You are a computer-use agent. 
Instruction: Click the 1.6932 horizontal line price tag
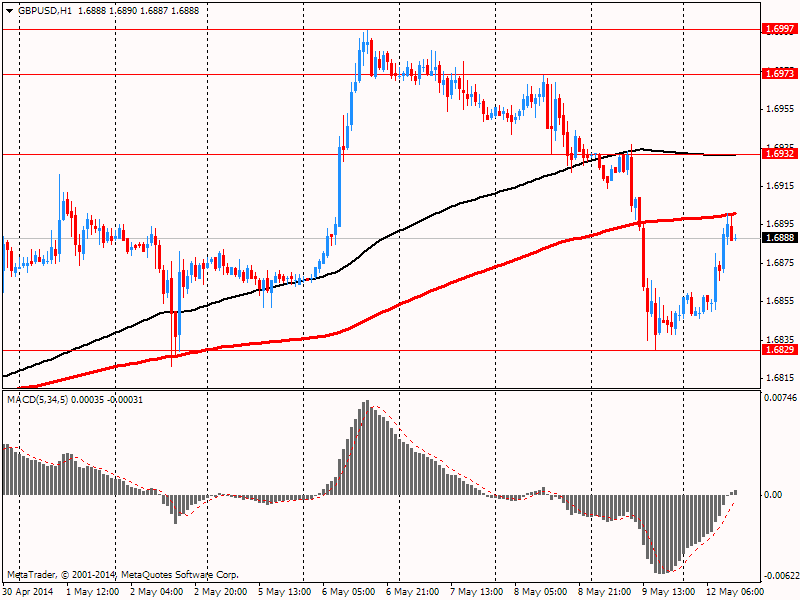[779, 154]
